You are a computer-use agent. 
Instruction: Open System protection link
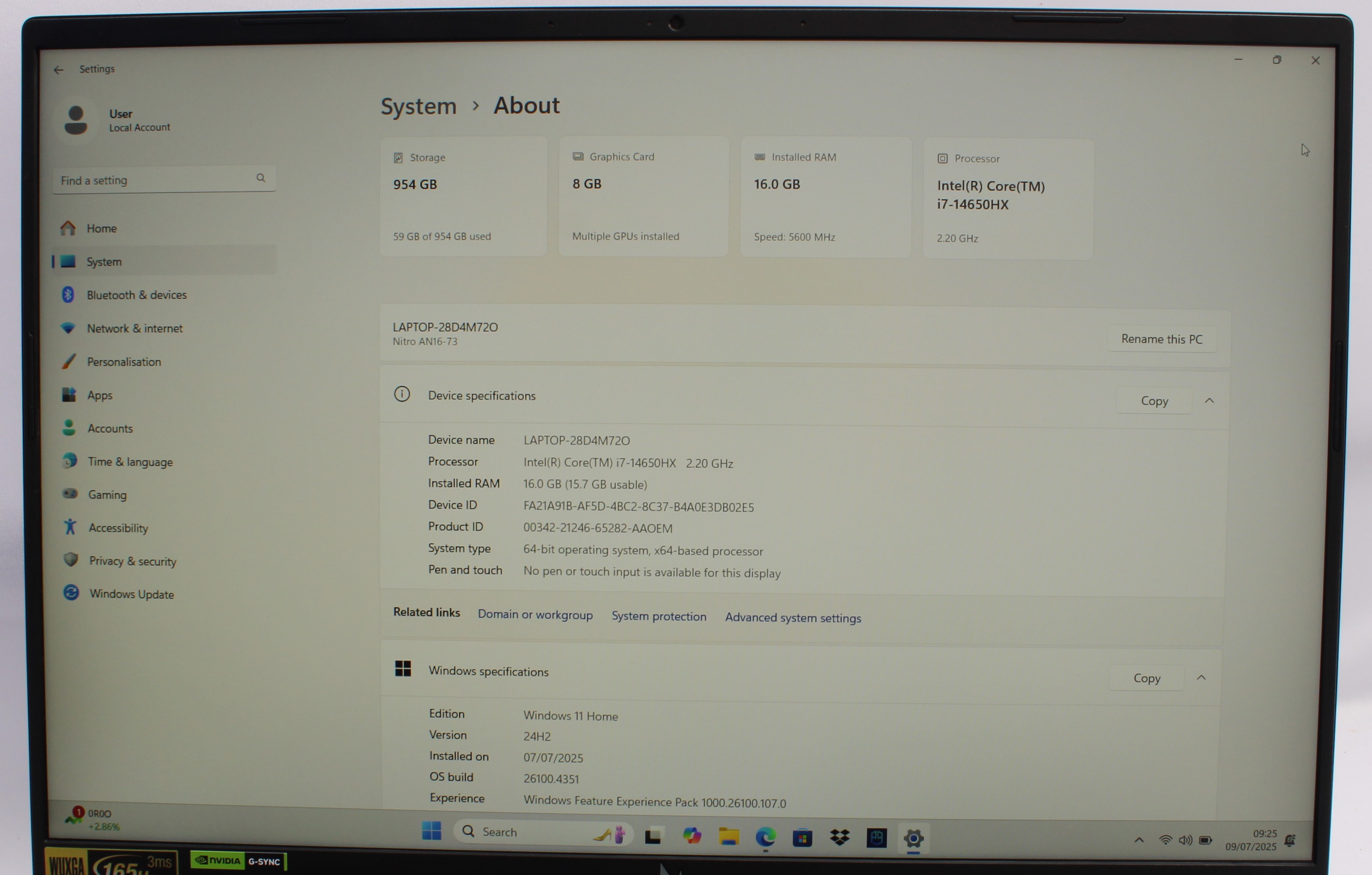659,616
